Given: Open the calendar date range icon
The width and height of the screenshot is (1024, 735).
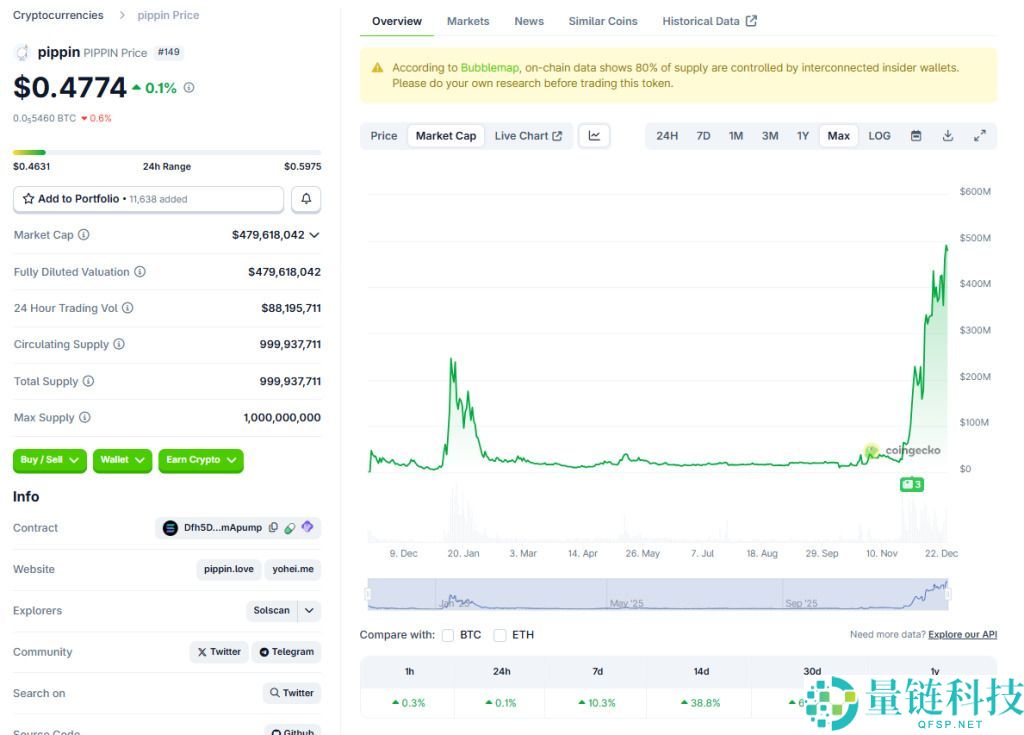Looking at the screenshot, I should (x=916, y=136).
